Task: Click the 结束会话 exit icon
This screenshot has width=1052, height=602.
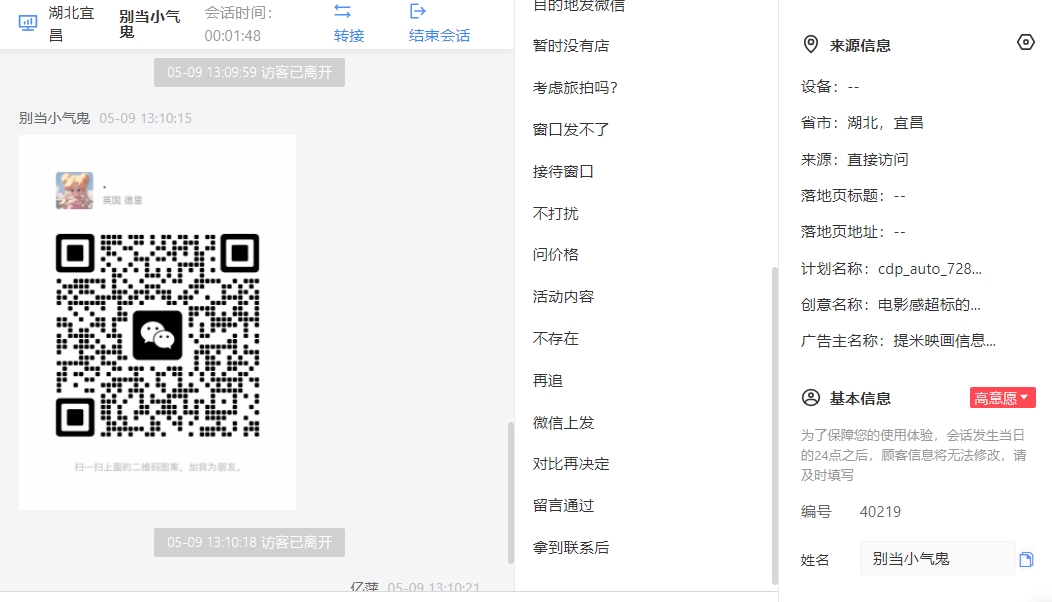Action: [417, 11]
